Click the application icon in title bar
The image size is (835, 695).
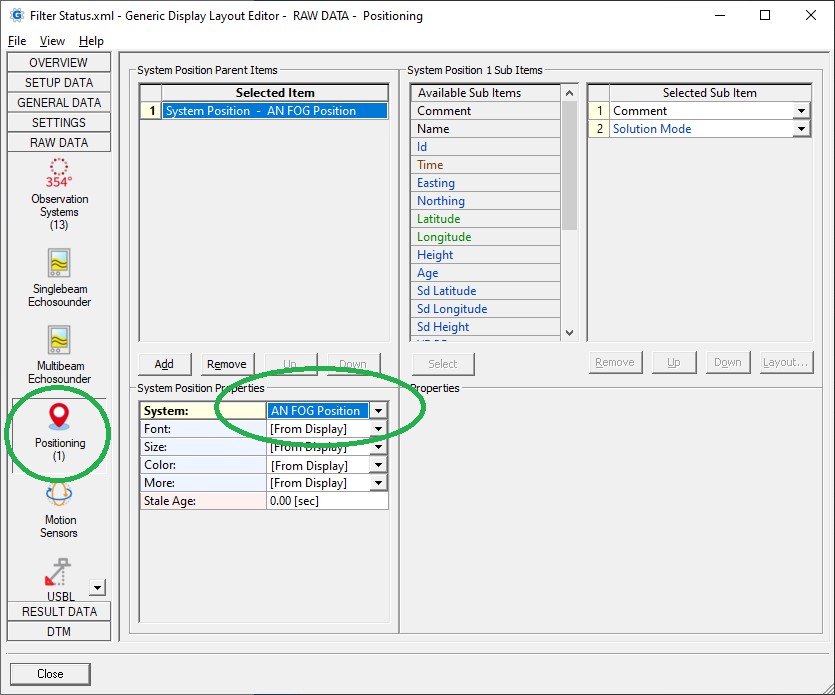16,16
